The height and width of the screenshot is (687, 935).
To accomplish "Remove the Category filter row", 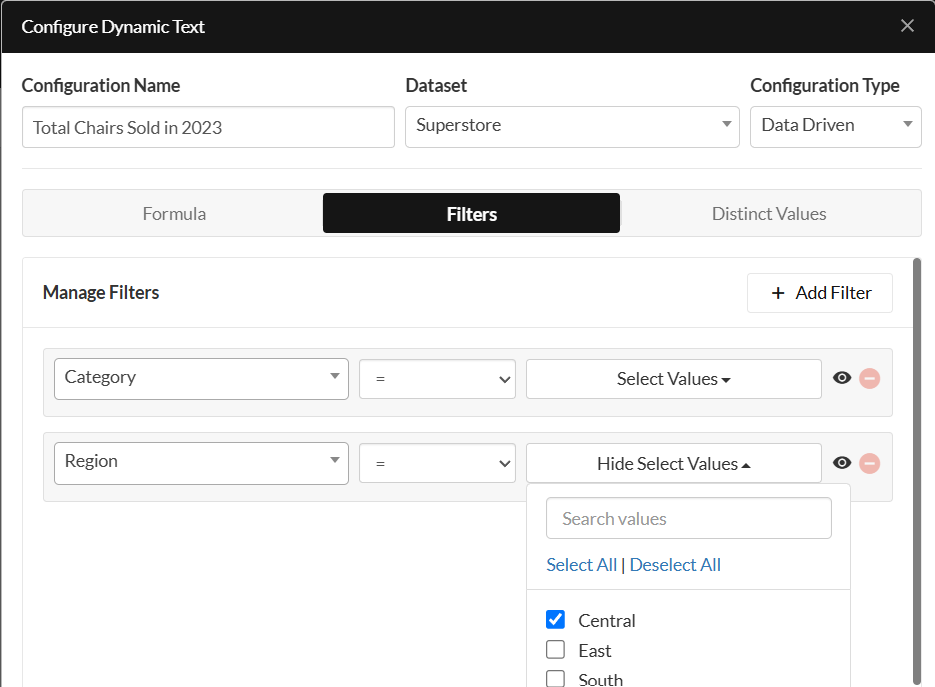I will pyautogui.click(x=870, y=379).
